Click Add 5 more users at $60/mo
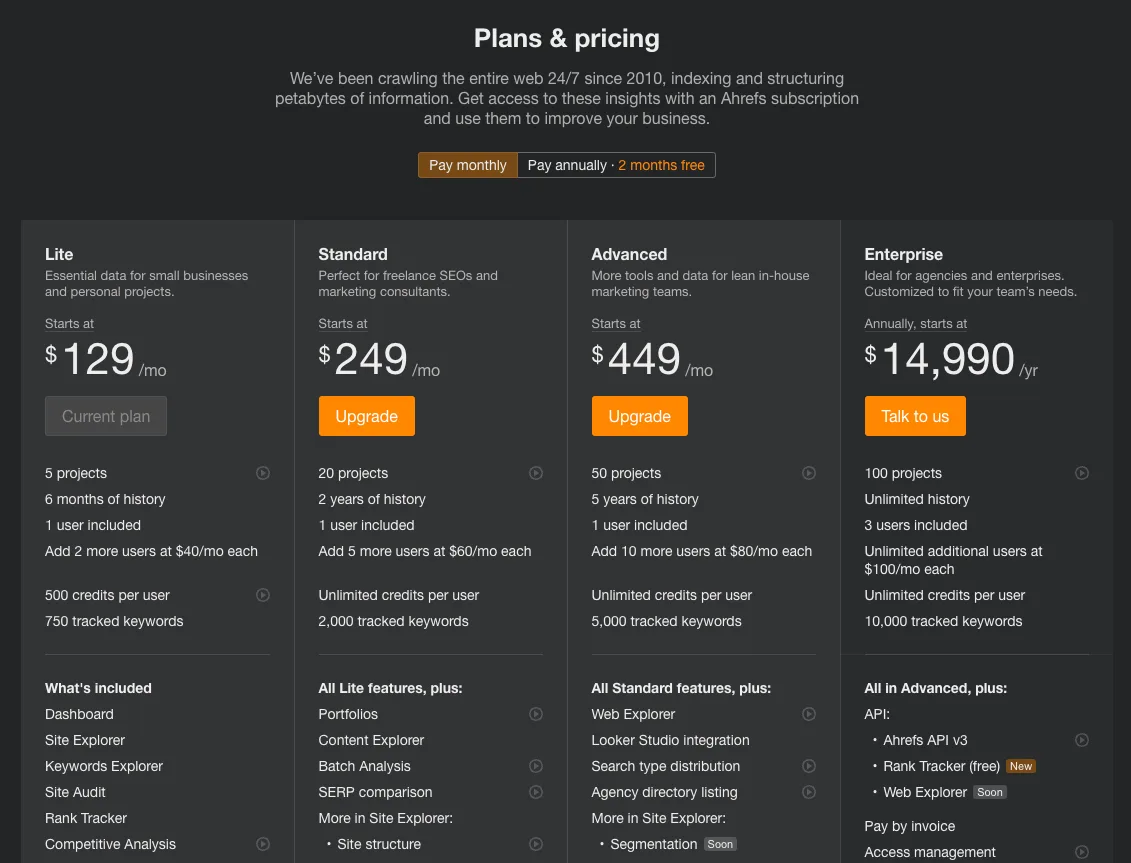The image size is (1131, 863). coord(425,551)
